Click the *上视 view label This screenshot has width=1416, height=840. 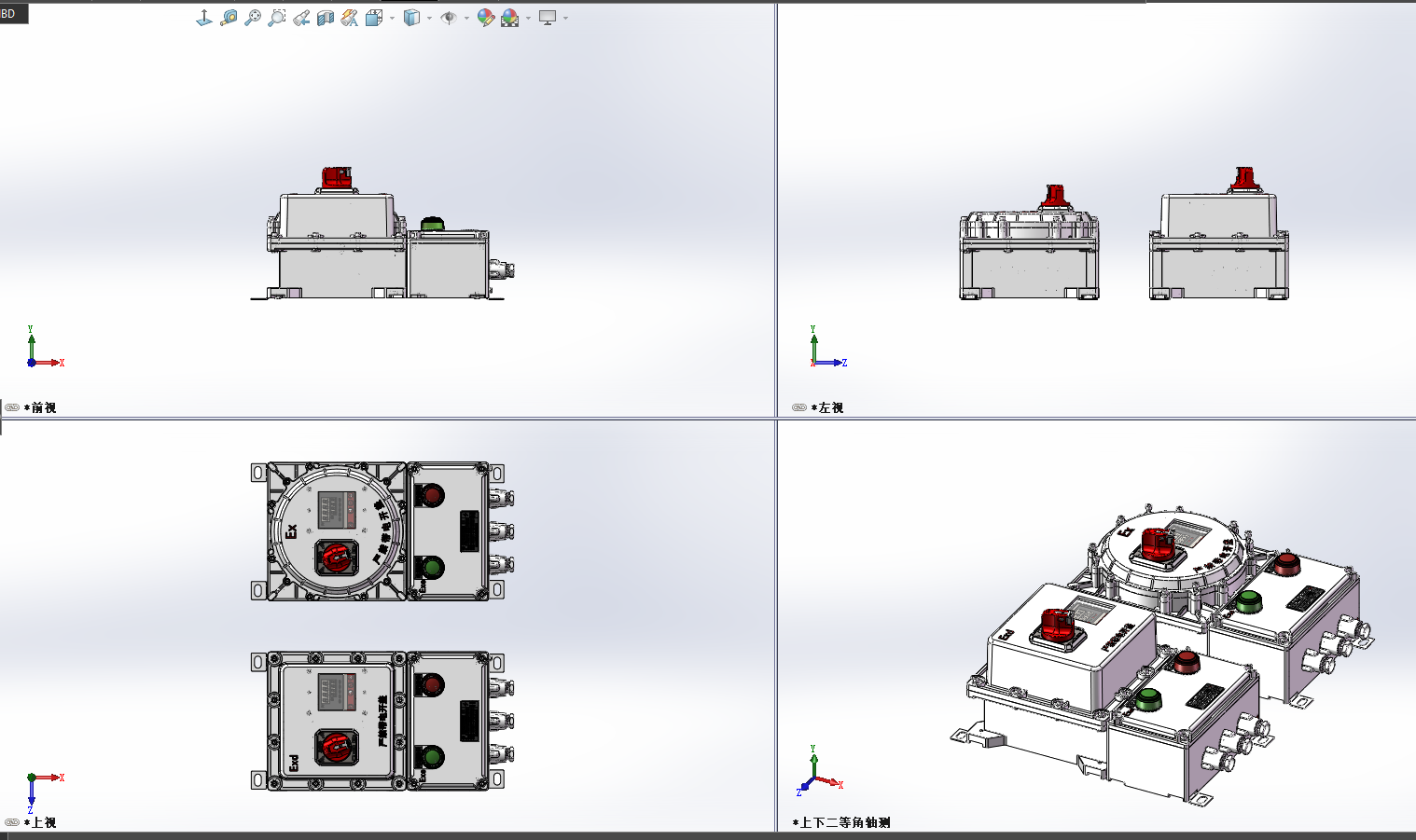tap(40, 822)
